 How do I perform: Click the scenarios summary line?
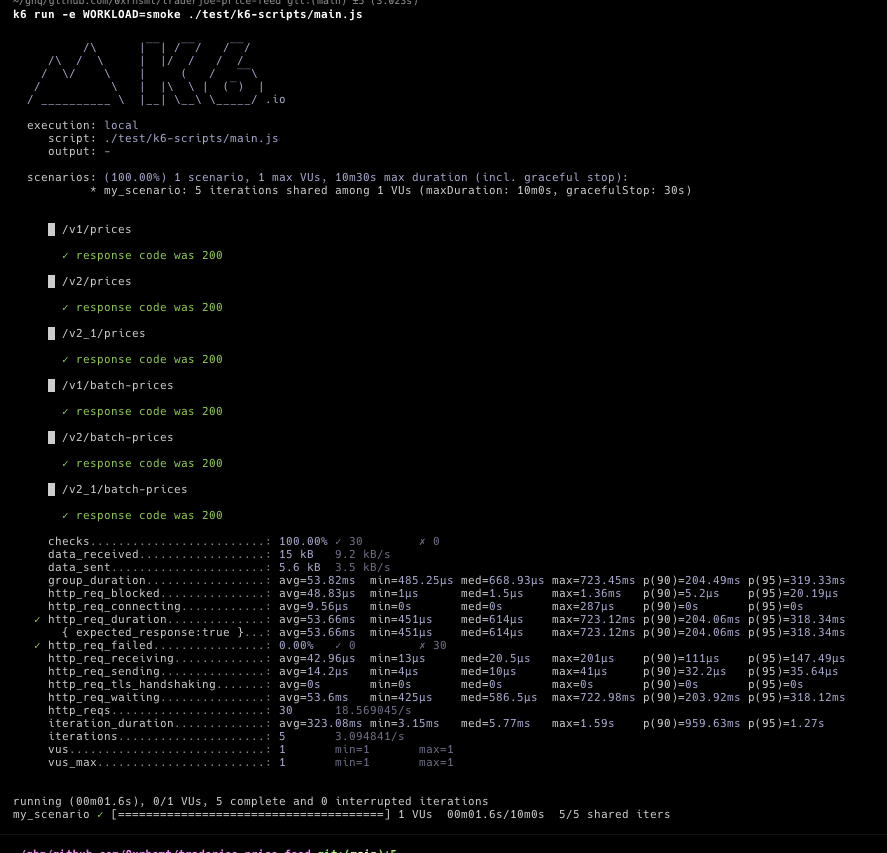pos(328,178)
